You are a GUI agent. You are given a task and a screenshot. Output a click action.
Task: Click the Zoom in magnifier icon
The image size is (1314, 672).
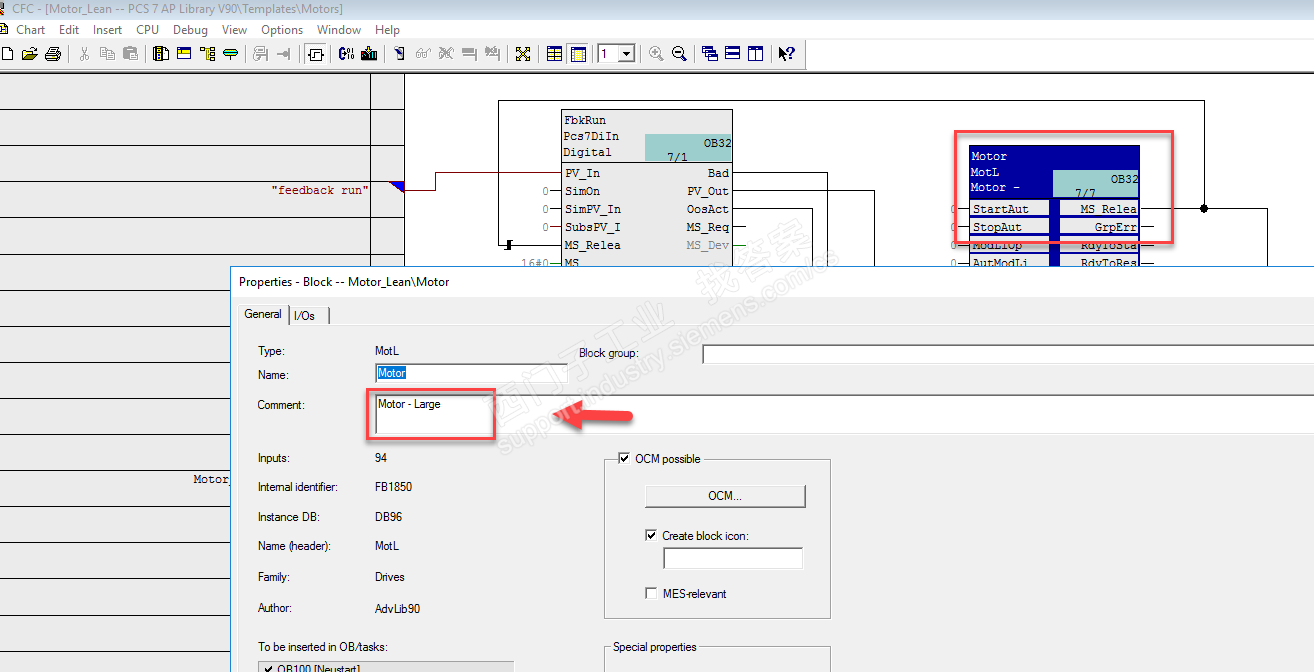[x=656, y=54]
